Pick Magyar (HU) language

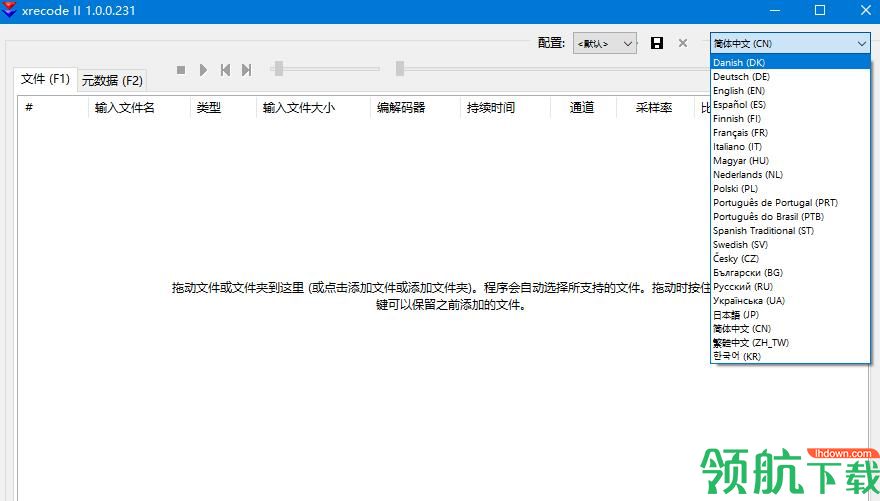pos(790,160)
